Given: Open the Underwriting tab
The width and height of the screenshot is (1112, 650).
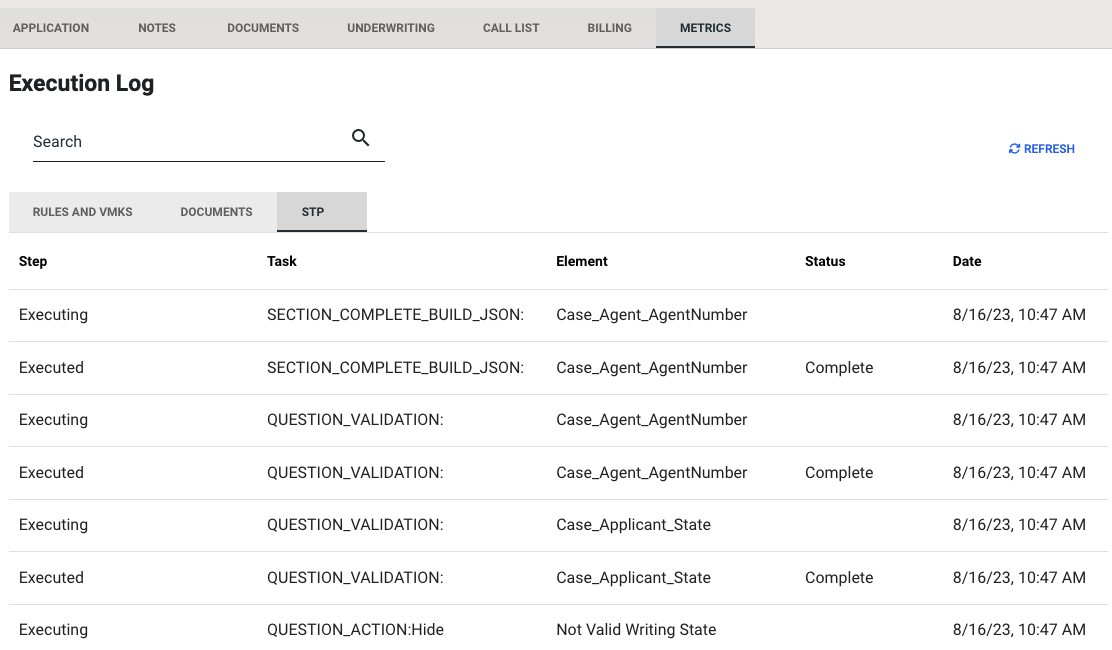Looking at the screenshot, I should [x=391, y=28].
